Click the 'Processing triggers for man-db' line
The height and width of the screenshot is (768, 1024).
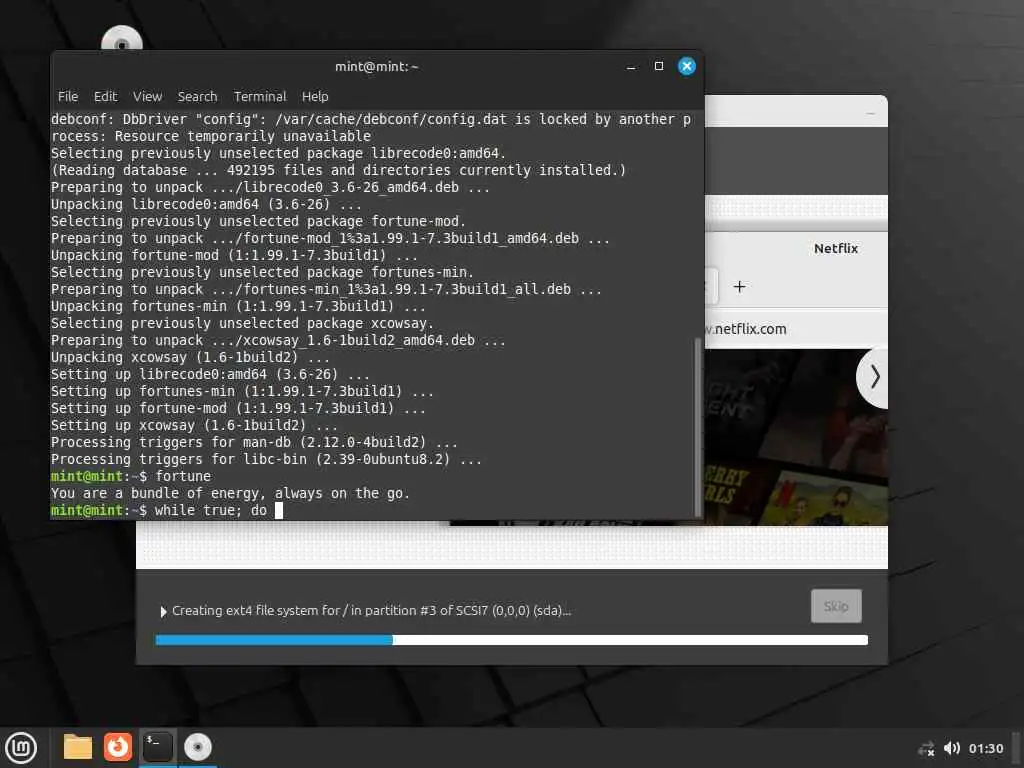[x=255, y=442]
